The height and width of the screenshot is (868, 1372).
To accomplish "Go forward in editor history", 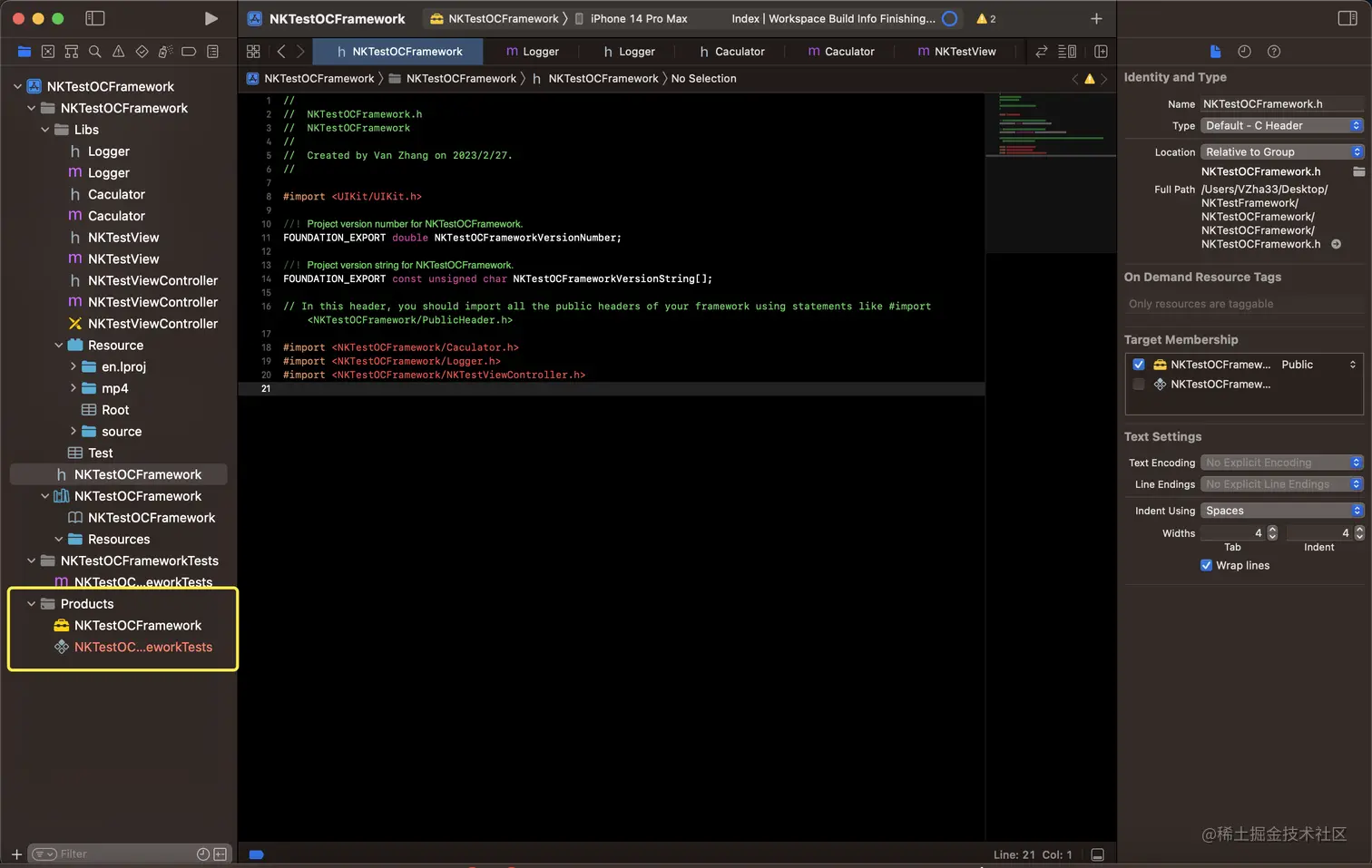I will [300, 52].
